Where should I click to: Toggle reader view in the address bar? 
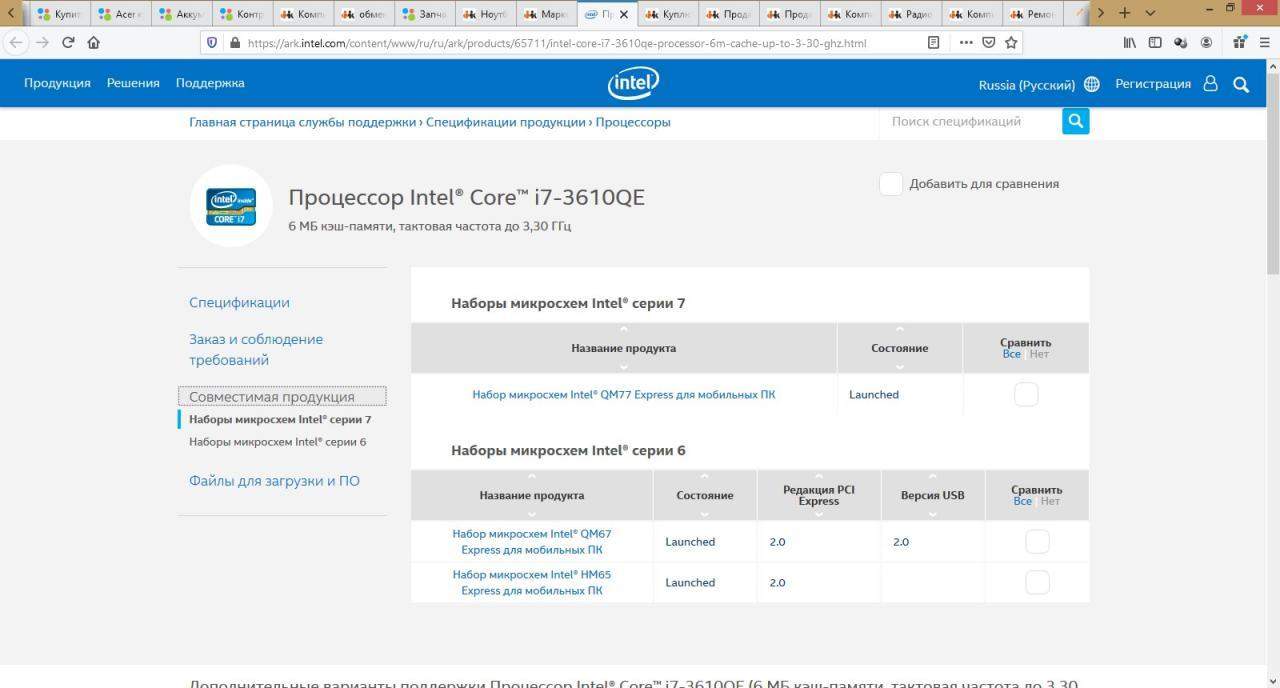click(934, 43)
